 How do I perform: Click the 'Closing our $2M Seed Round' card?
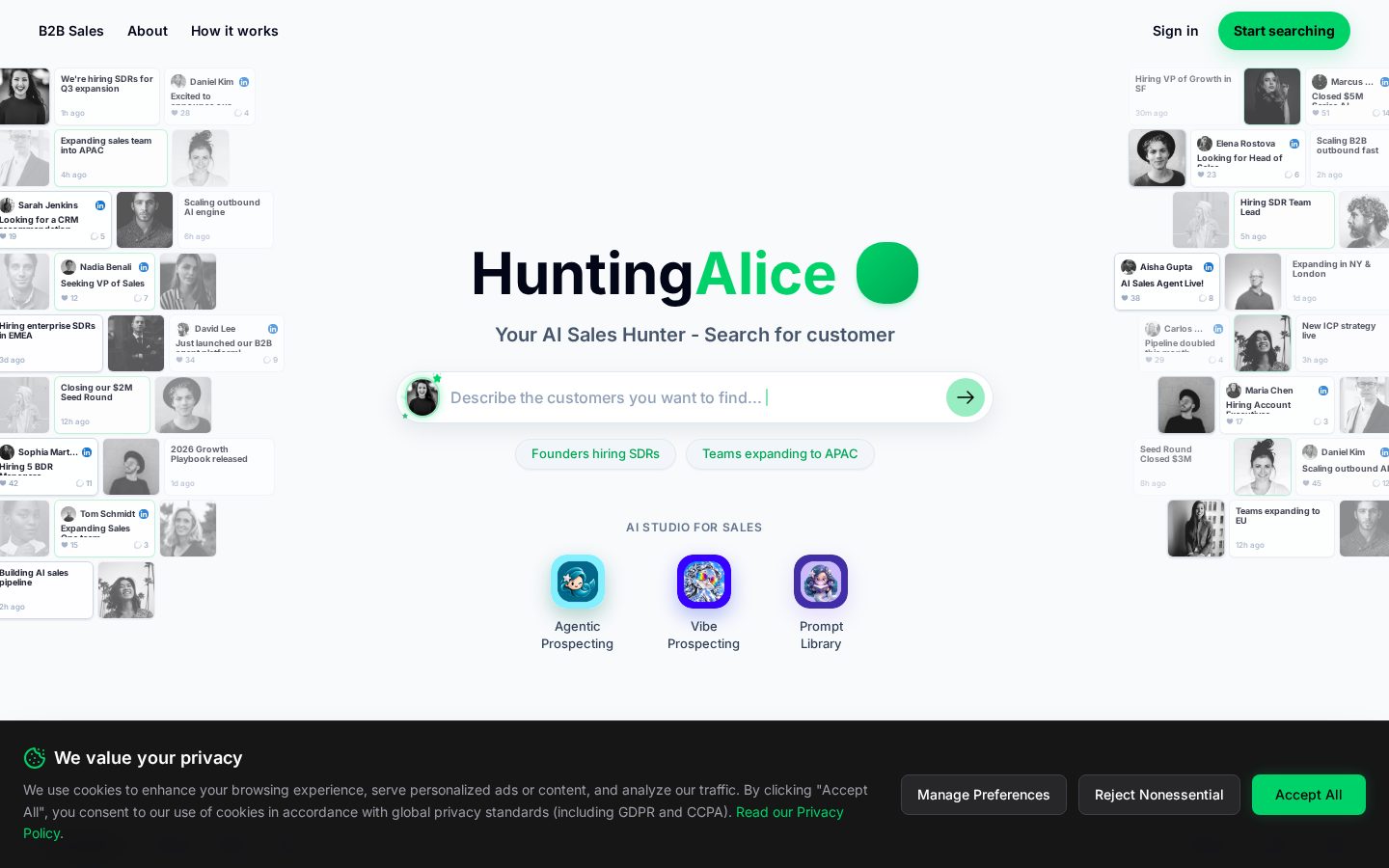tap(102, 405)
